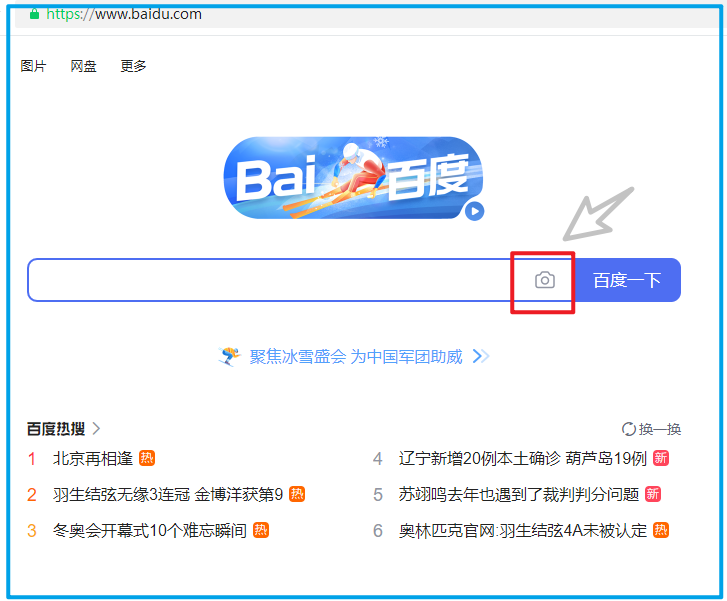Click the address bar URL www.baidu.com

click(148, 14)
